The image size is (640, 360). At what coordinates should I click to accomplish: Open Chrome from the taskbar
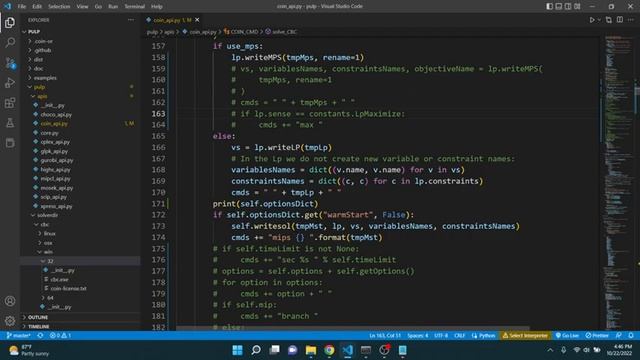329,350
